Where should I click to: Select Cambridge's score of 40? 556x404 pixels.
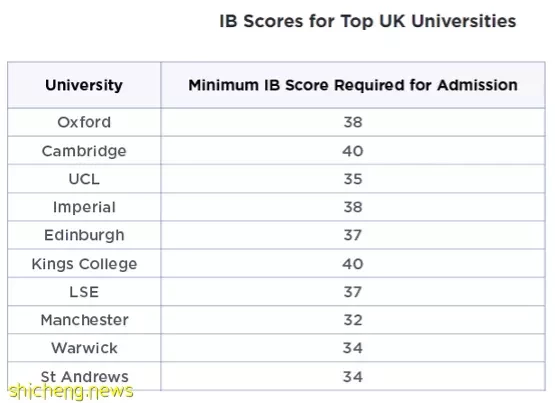(x=353, y=151)
